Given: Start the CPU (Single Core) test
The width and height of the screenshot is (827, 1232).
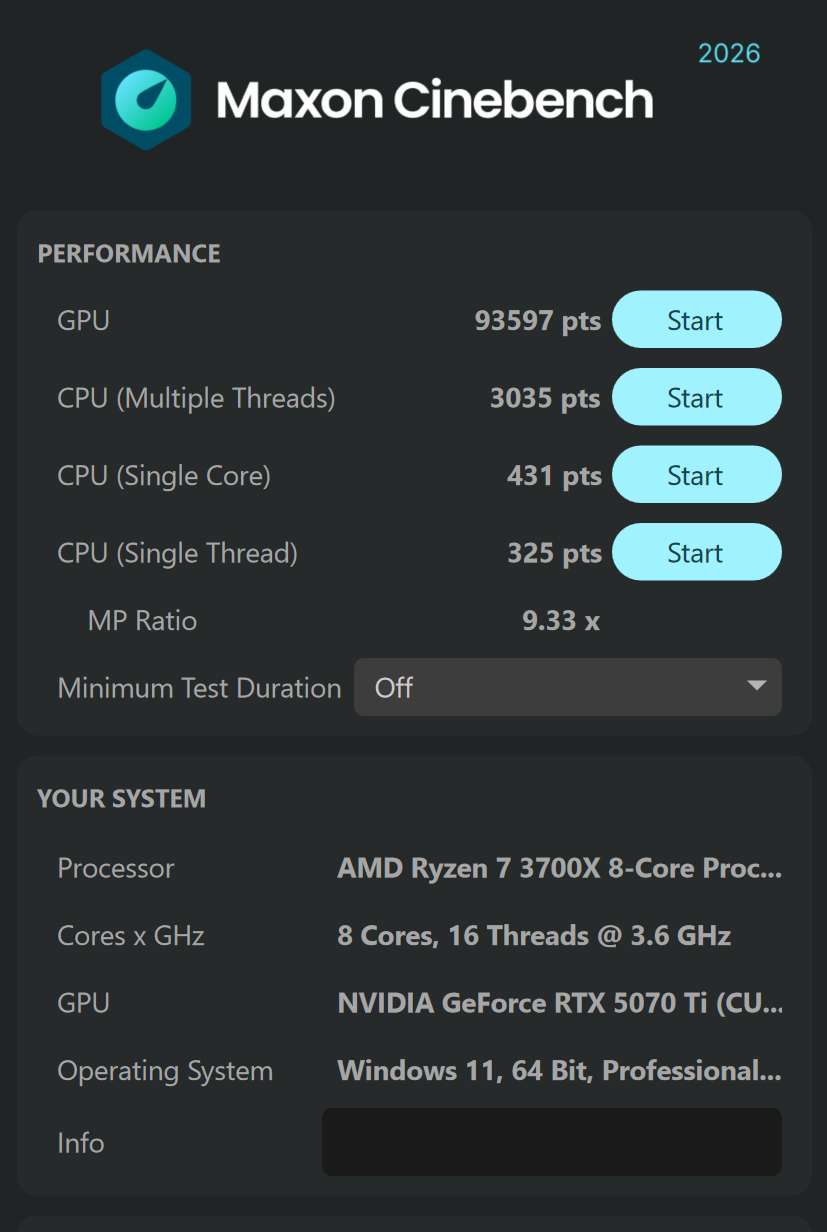Looking at the screenshot, I should [696, 475].
